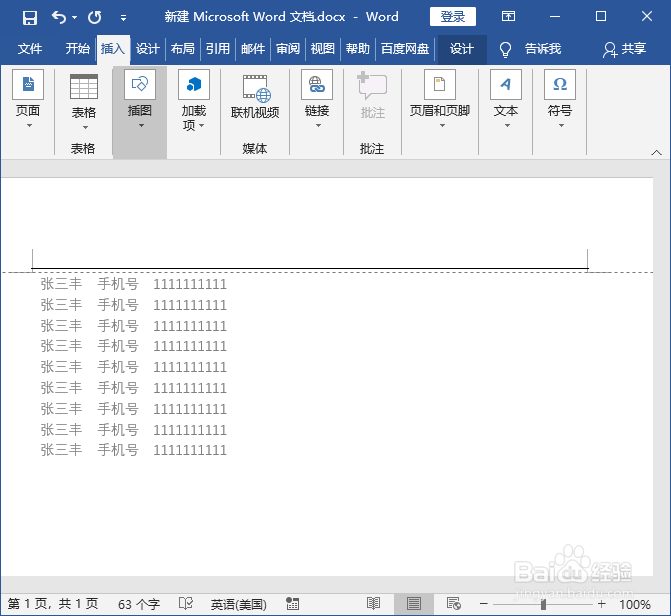Click the 链接 links icon
The width and height of the screenshot is (671, 616).
click(x=317, y=84)
